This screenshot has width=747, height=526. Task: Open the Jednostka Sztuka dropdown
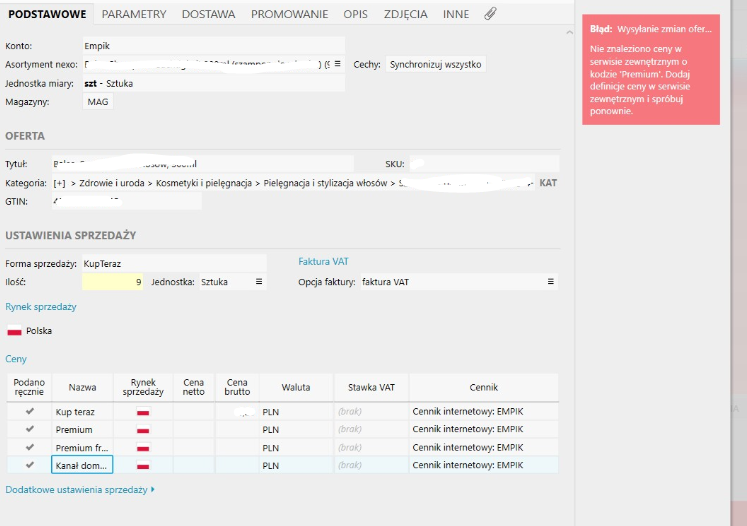point(233,282)
